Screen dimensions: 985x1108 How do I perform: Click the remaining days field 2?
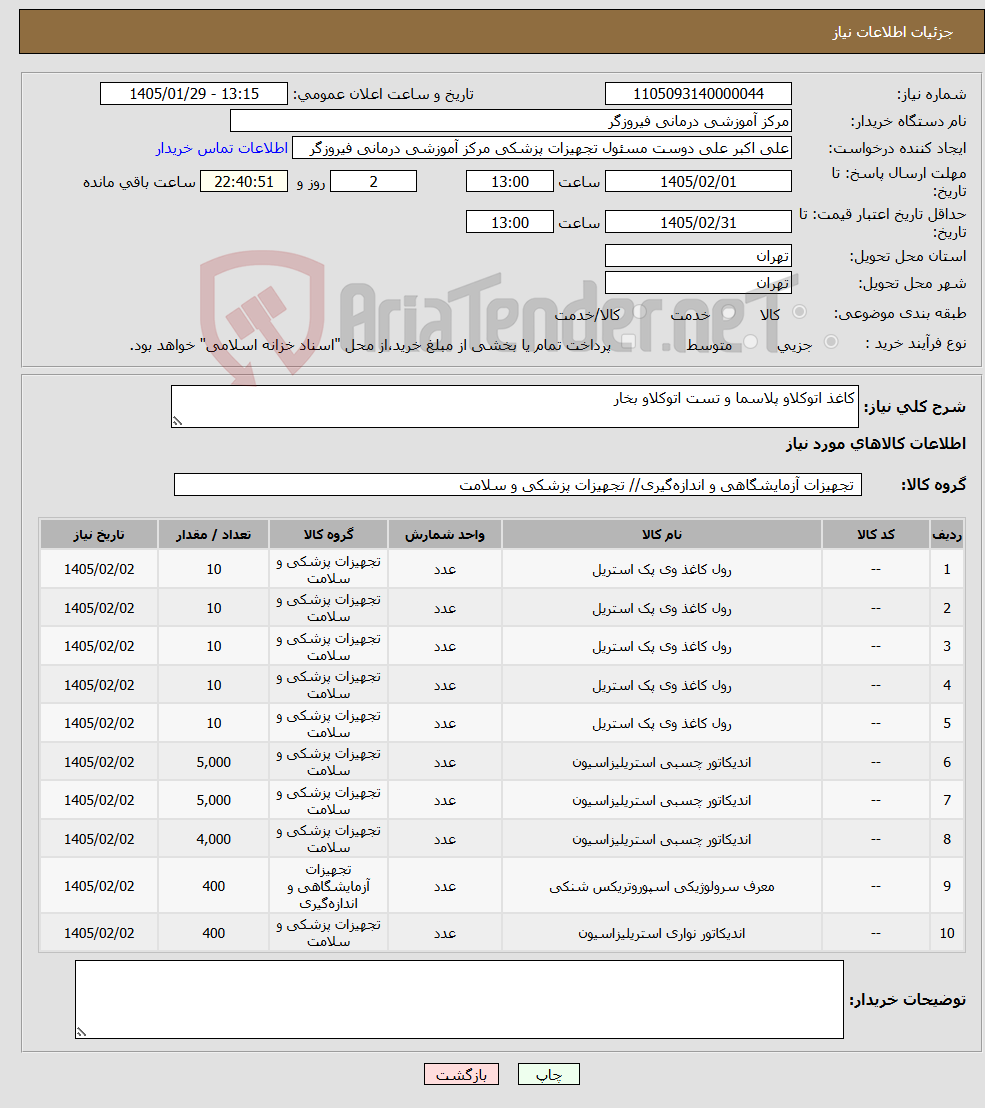click(373, 182)
